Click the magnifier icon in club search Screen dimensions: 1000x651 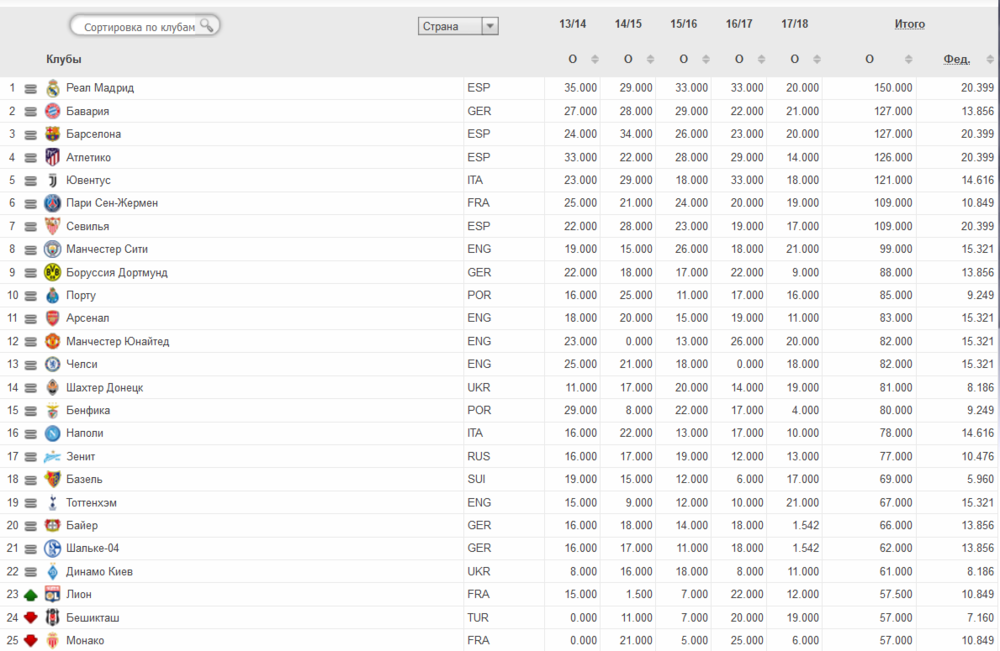click(x=207, y=25)
